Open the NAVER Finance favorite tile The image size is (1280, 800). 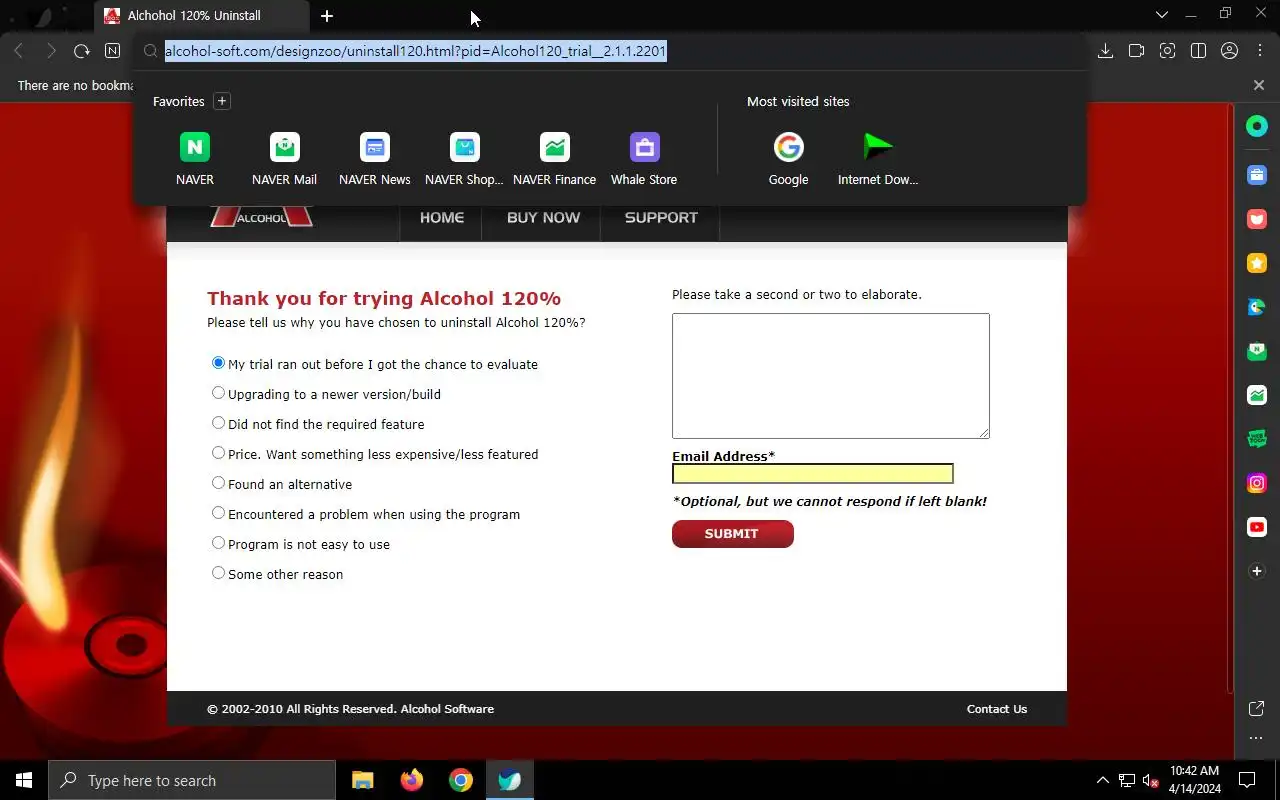[555, 159]
